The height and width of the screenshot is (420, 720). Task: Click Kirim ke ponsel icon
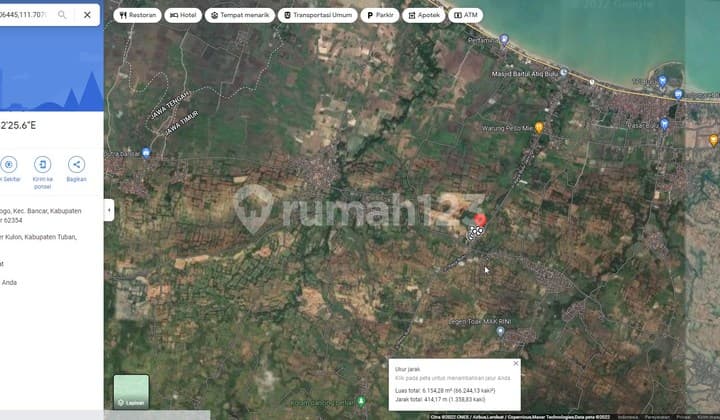click(42, 164)
